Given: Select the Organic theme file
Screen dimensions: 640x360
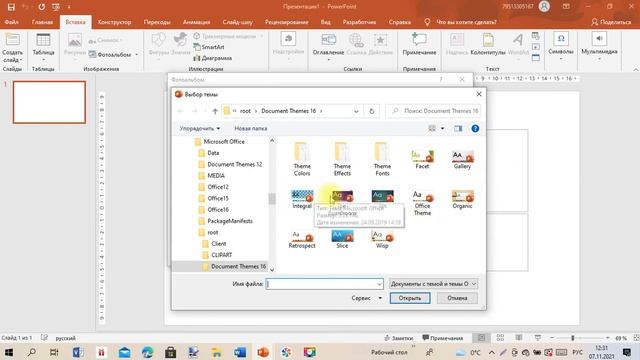Looking at the screenshot, I should point(462,200).
